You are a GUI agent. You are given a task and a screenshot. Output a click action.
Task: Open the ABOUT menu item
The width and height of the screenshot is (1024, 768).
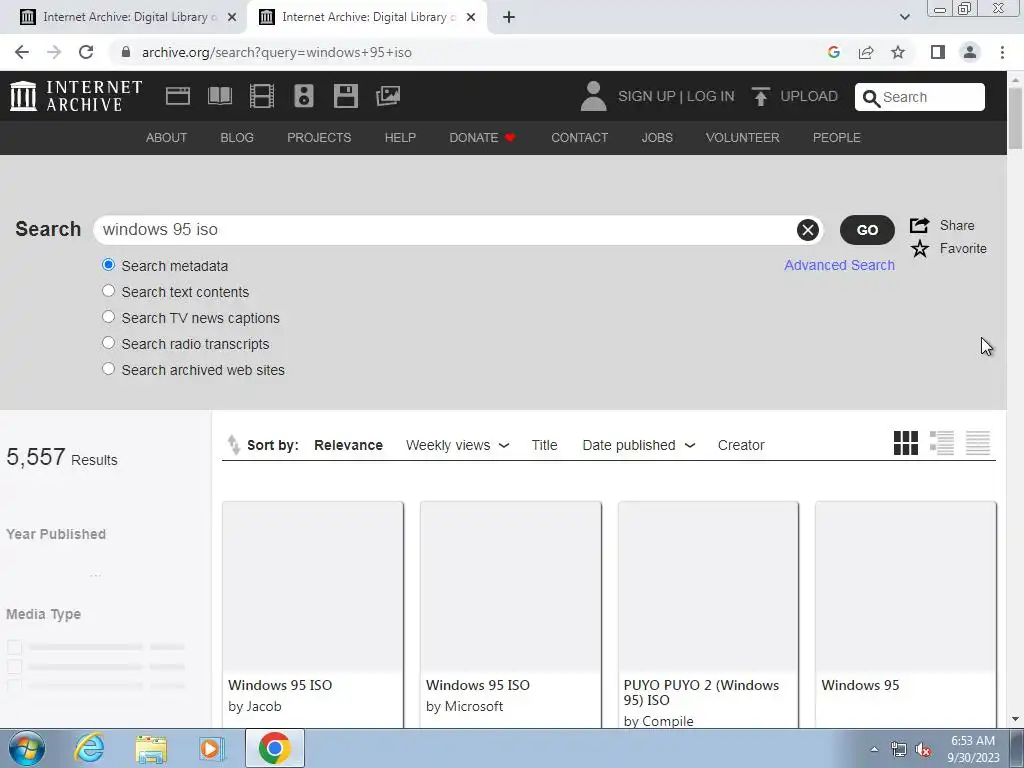167,138
